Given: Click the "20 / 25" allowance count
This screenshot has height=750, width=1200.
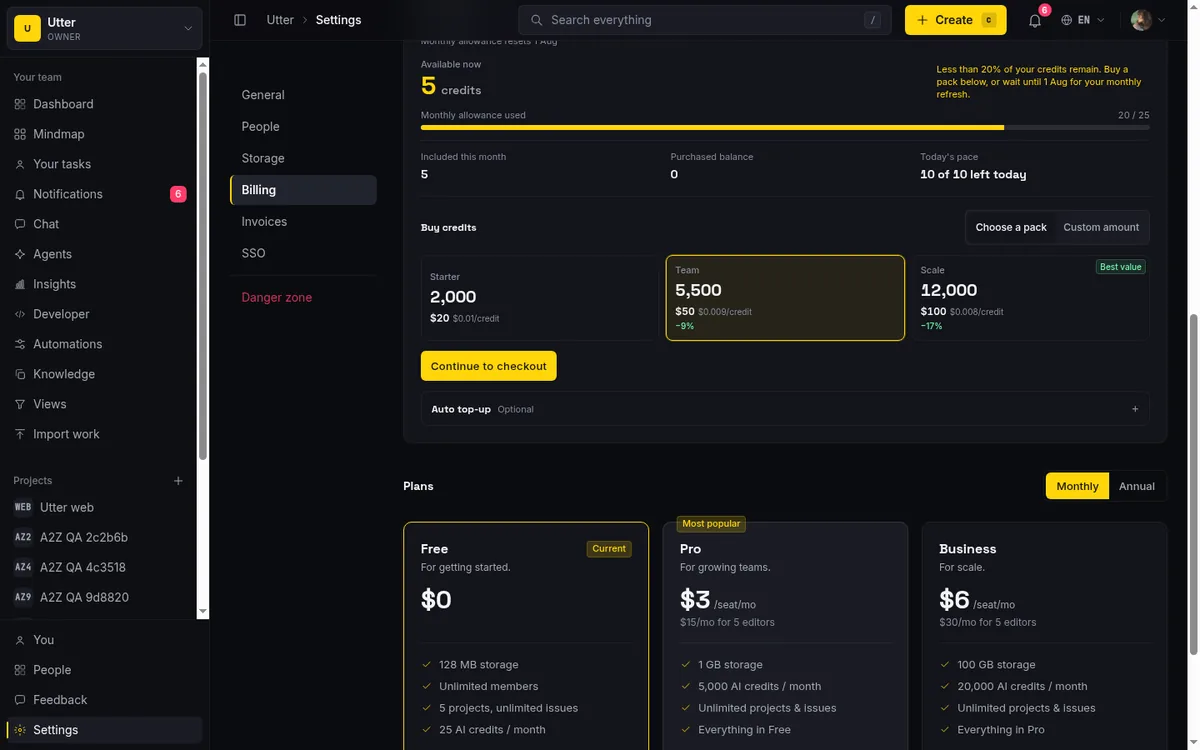Looking at the screenshot, I should [1134, 115].
